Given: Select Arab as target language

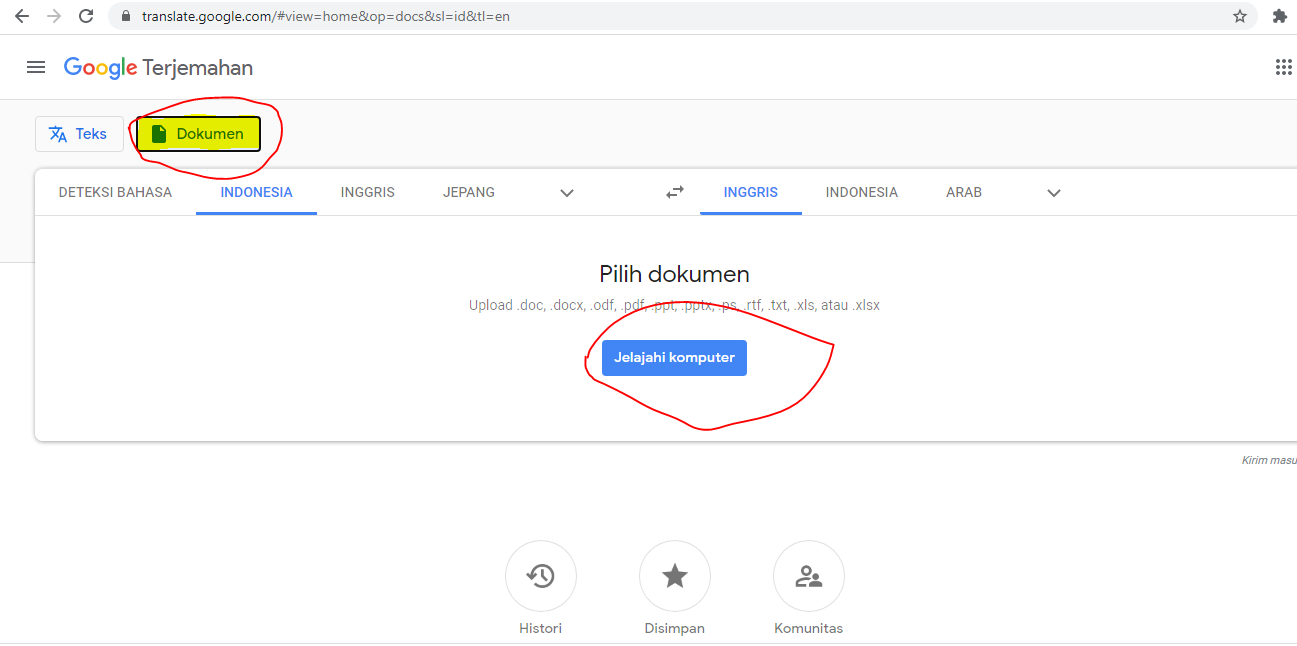Looking at the screenshot, I should [x=964, y=192].
